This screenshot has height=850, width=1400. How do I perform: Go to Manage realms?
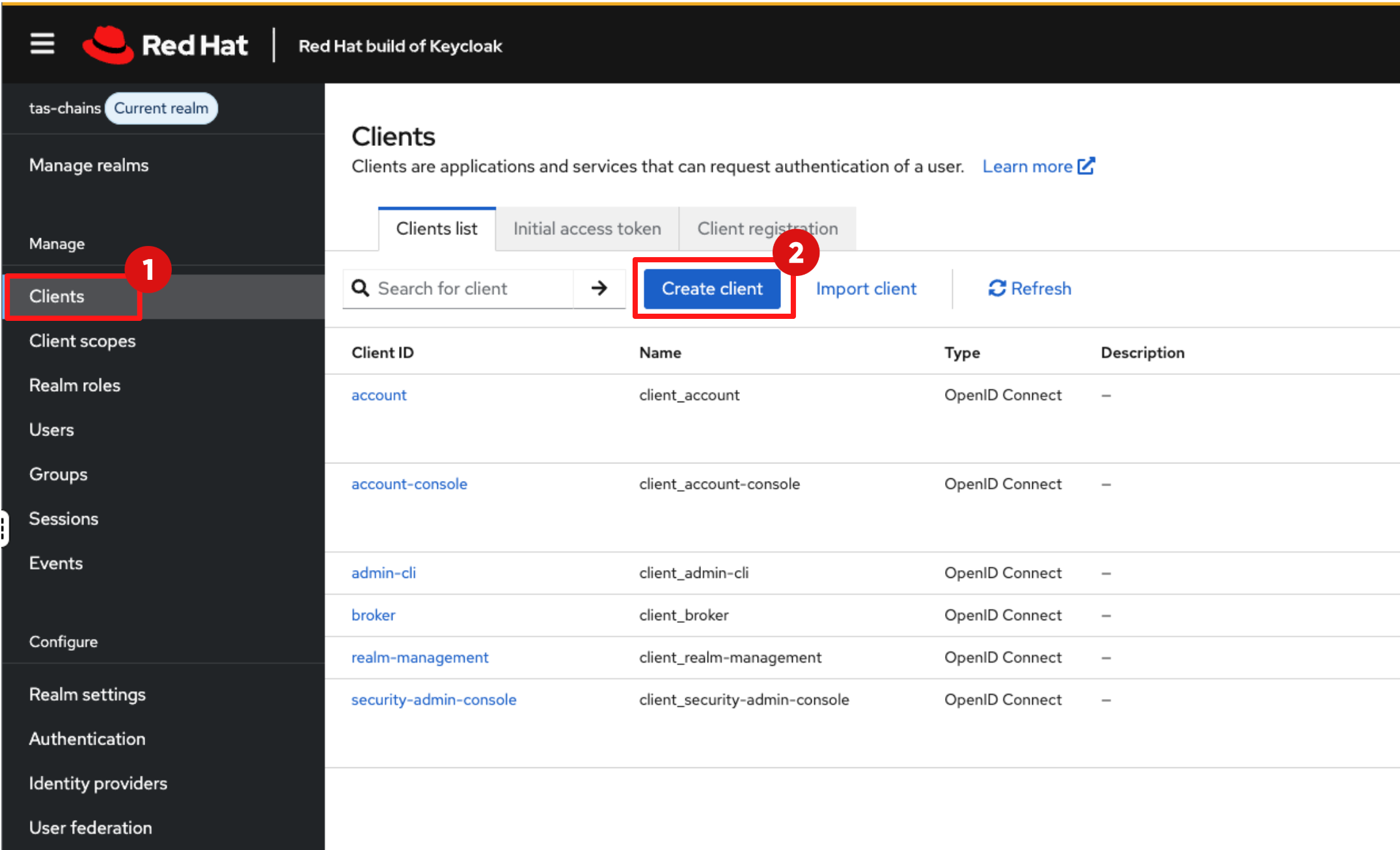(x=89, y=165)
